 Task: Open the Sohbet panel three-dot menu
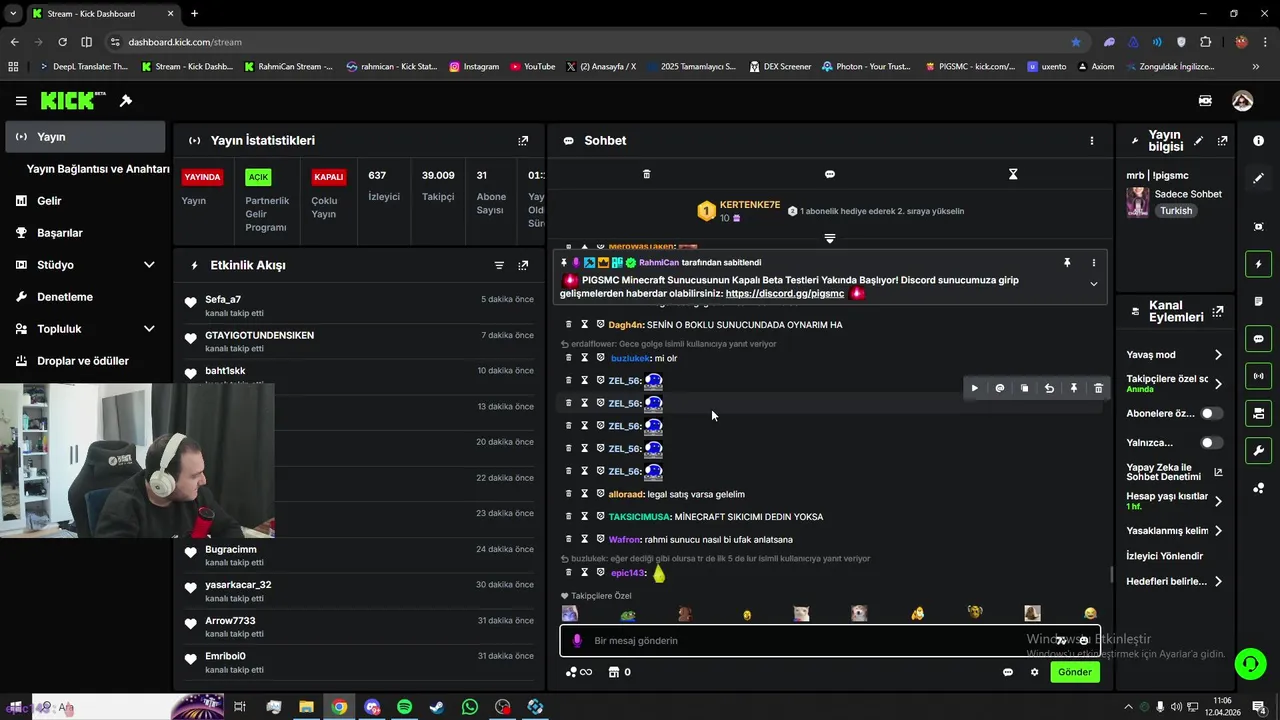coord(1092,141)
